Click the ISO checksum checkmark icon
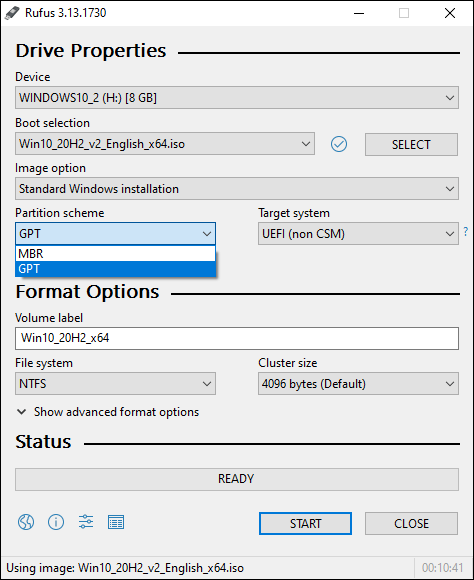 pos(339,144)
